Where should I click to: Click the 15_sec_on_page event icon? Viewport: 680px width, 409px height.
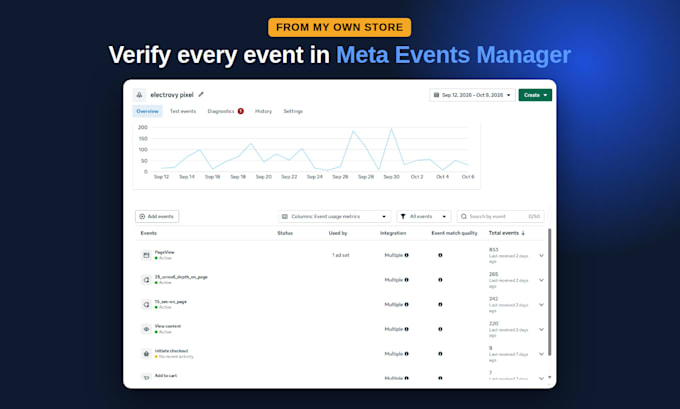(146, 304)
